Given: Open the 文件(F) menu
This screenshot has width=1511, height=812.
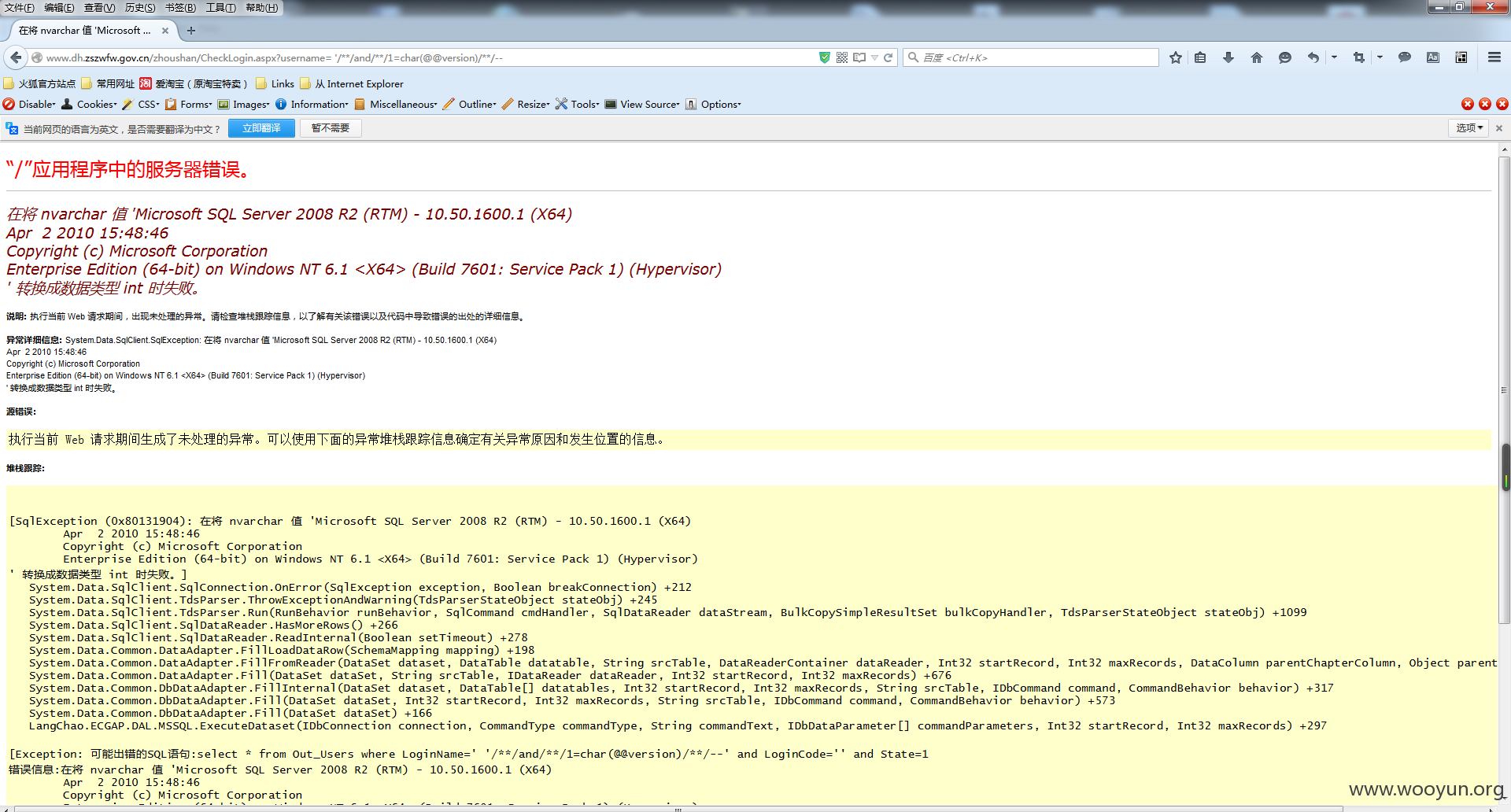Looking at the screenshot, I should pyautogui.click(x=20, y=8).
